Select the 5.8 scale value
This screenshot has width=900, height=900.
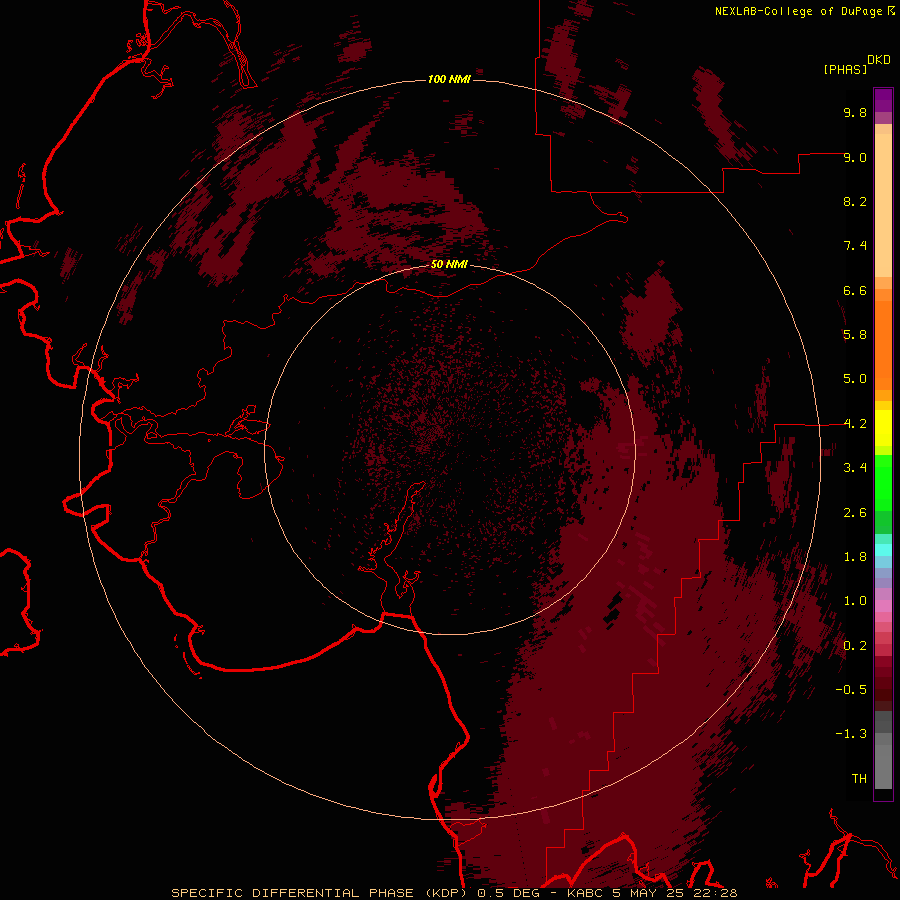(855, 335)
